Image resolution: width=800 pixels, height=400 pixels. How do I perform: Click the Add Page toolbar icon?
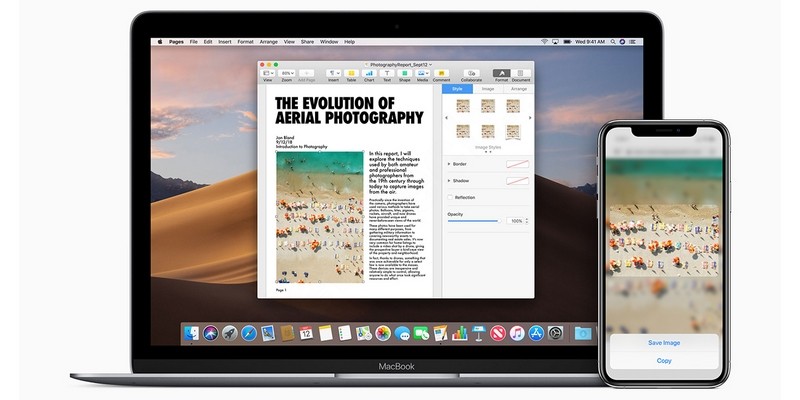tap(306, 73)
